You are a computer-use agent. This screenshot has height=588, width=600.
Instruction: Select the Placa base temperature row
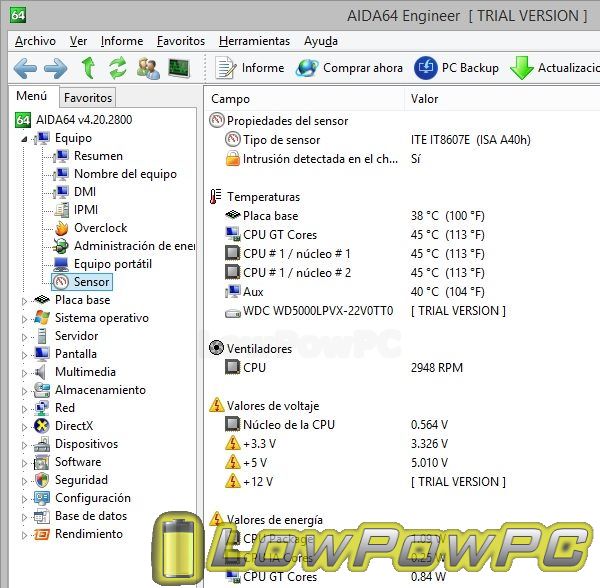click(403, 216)
